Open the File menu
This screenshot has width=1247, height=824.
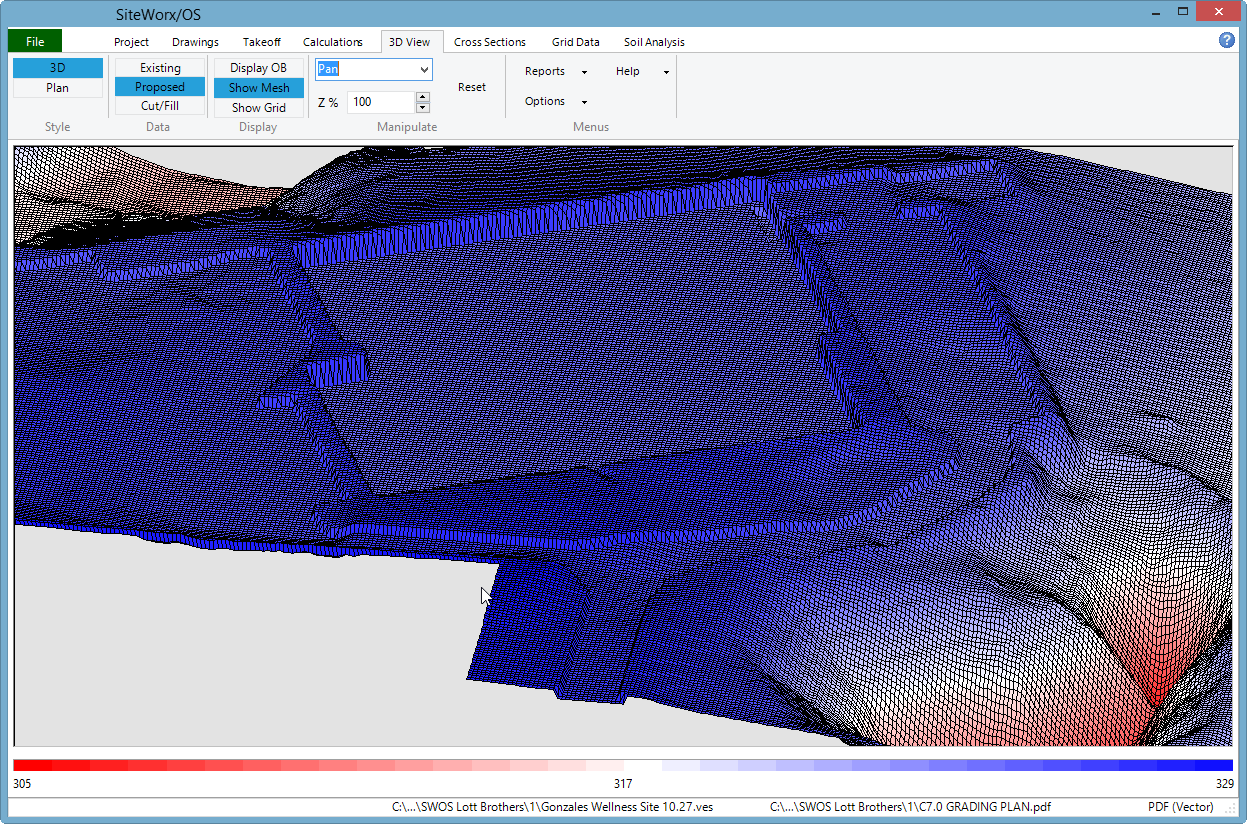(34, 41)
